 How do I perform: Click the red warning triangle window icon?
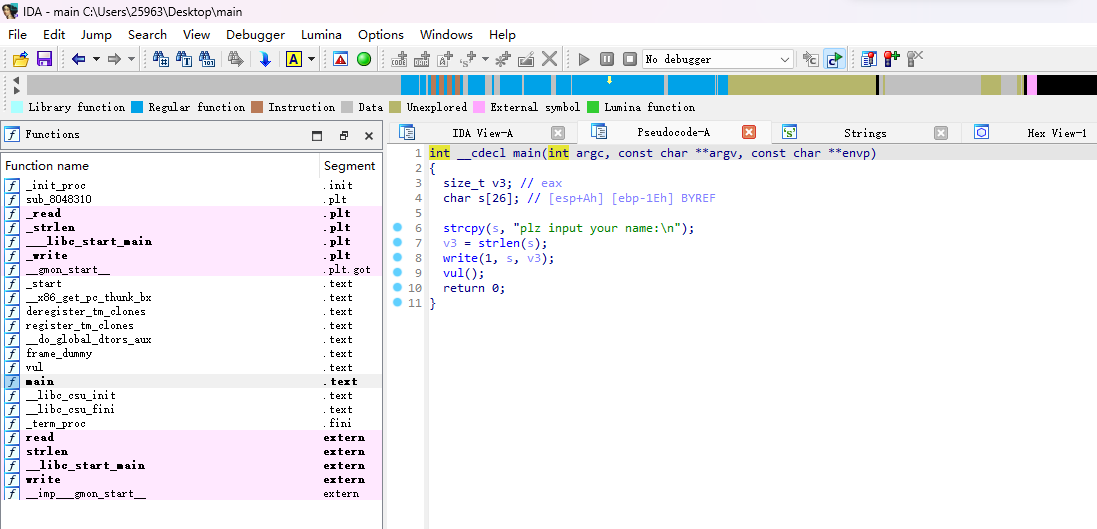click(341, 59)
